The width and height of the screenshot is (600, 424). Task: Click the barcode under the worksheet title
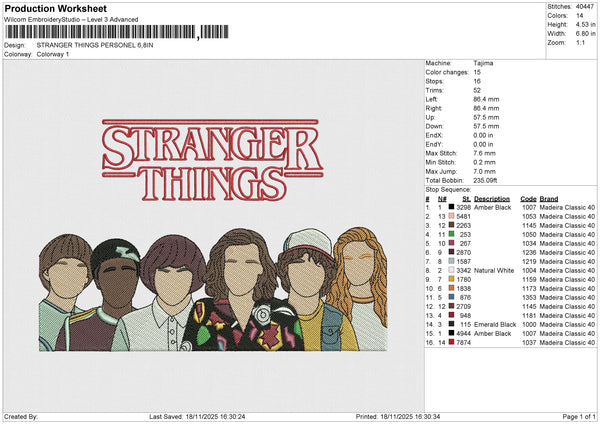coord(117,32)
